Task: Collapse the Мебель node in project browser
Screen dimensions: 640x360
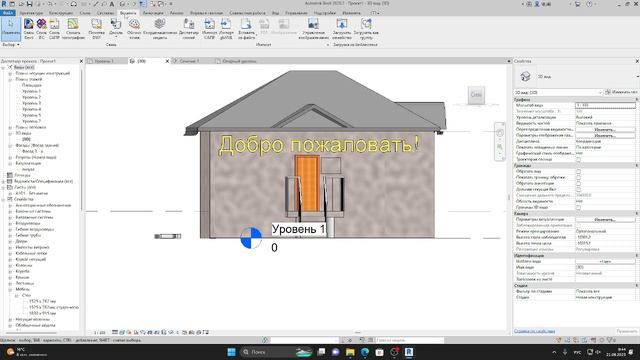Action: (10, 289)
